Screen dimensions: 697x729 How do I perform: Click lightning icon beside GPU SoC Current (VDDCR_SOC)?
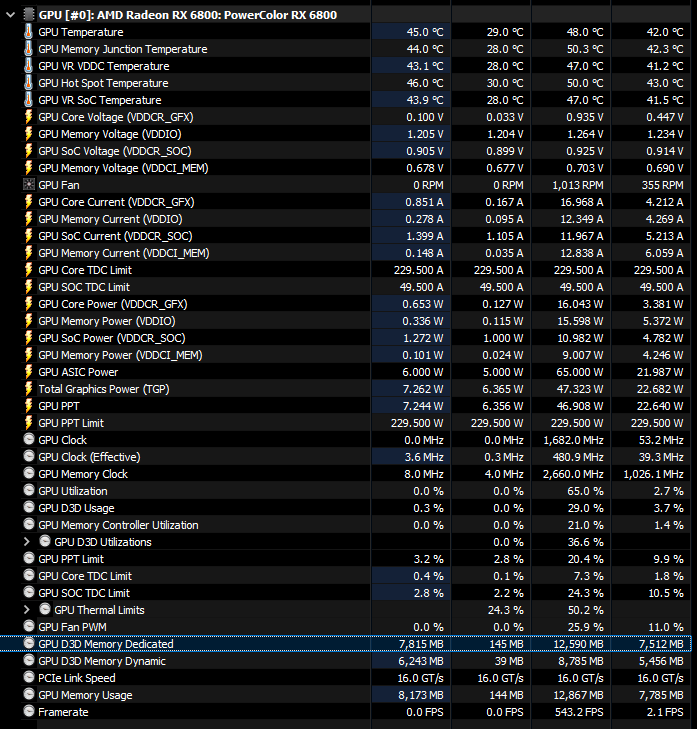pyautogui.click(x=29, y=236)
